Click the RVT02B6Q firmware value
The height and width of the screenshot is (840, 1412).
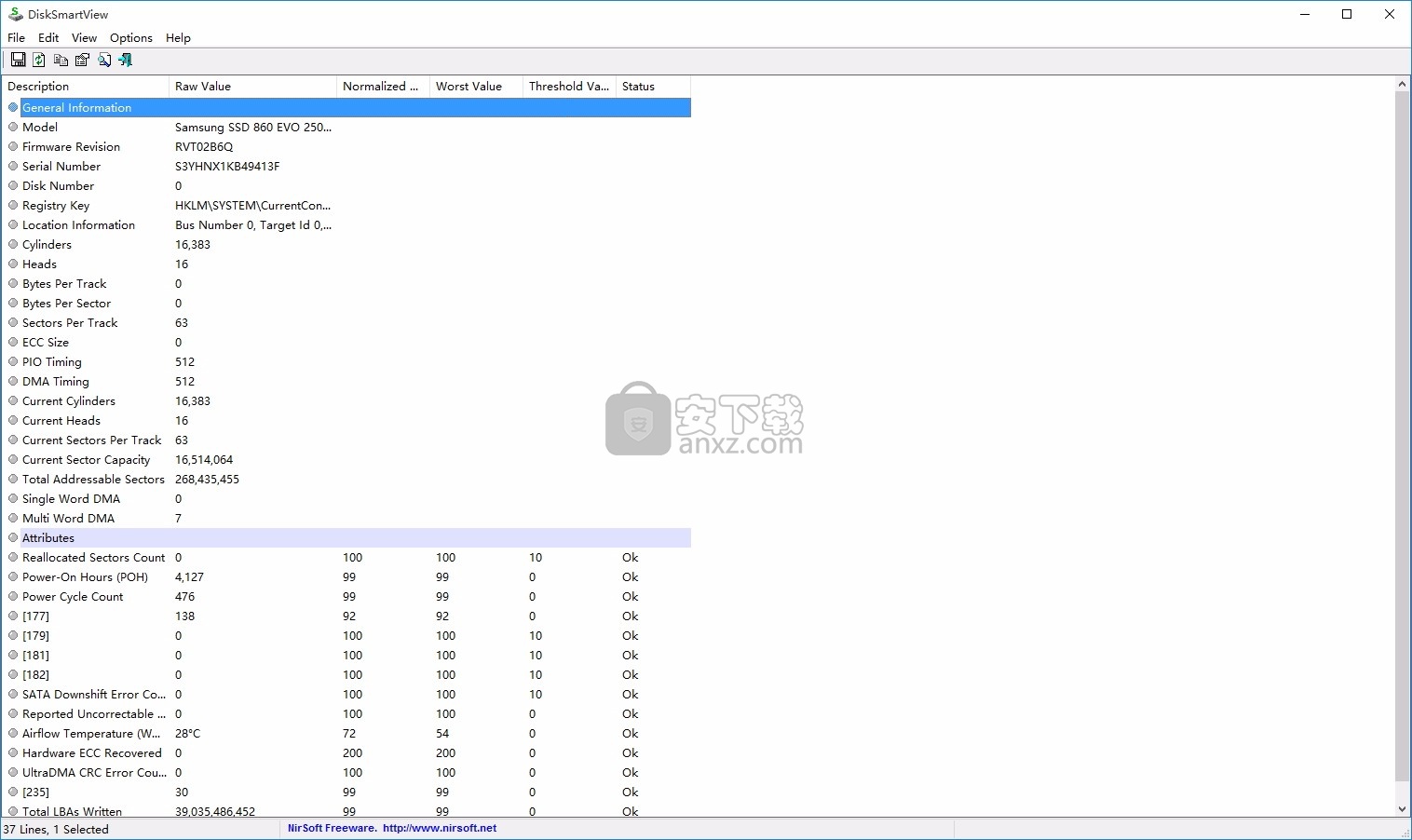pyautogui.click(x=204, y=146)
